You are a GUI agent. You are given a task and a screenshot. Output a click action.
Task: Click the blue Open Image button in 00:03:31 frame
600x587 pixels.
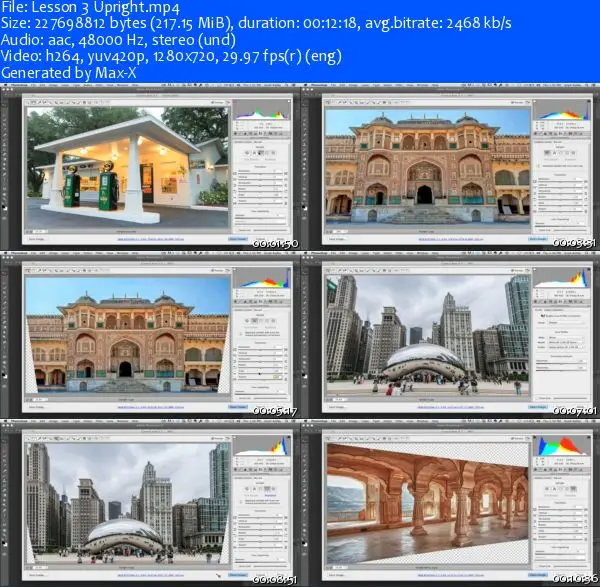(538, 239)
